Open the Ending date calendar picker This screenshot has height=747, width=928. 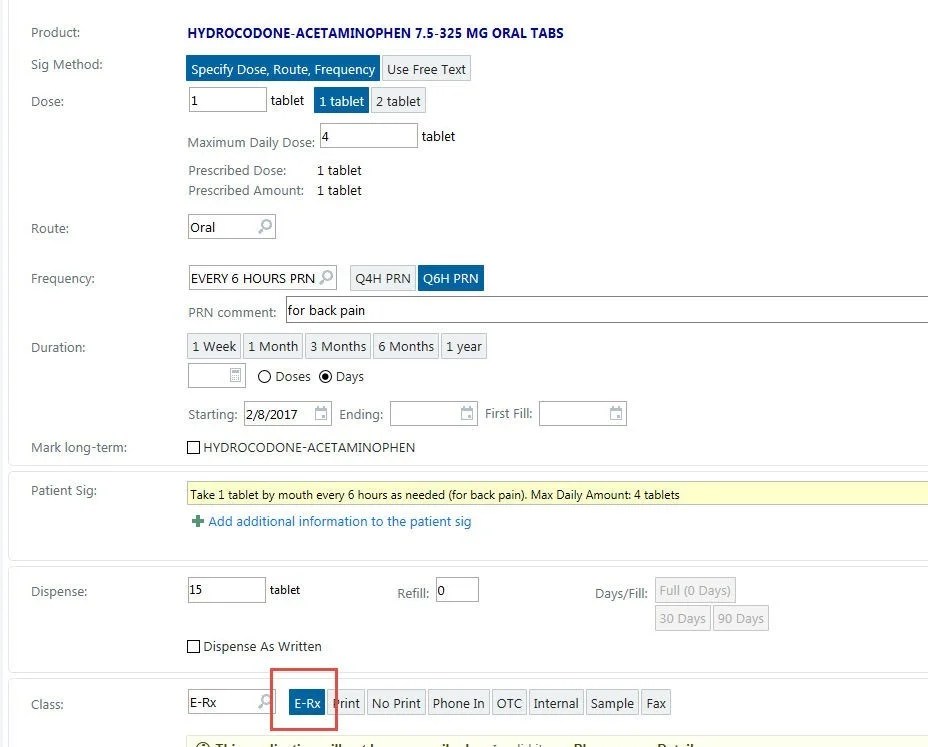pos(467,413)
